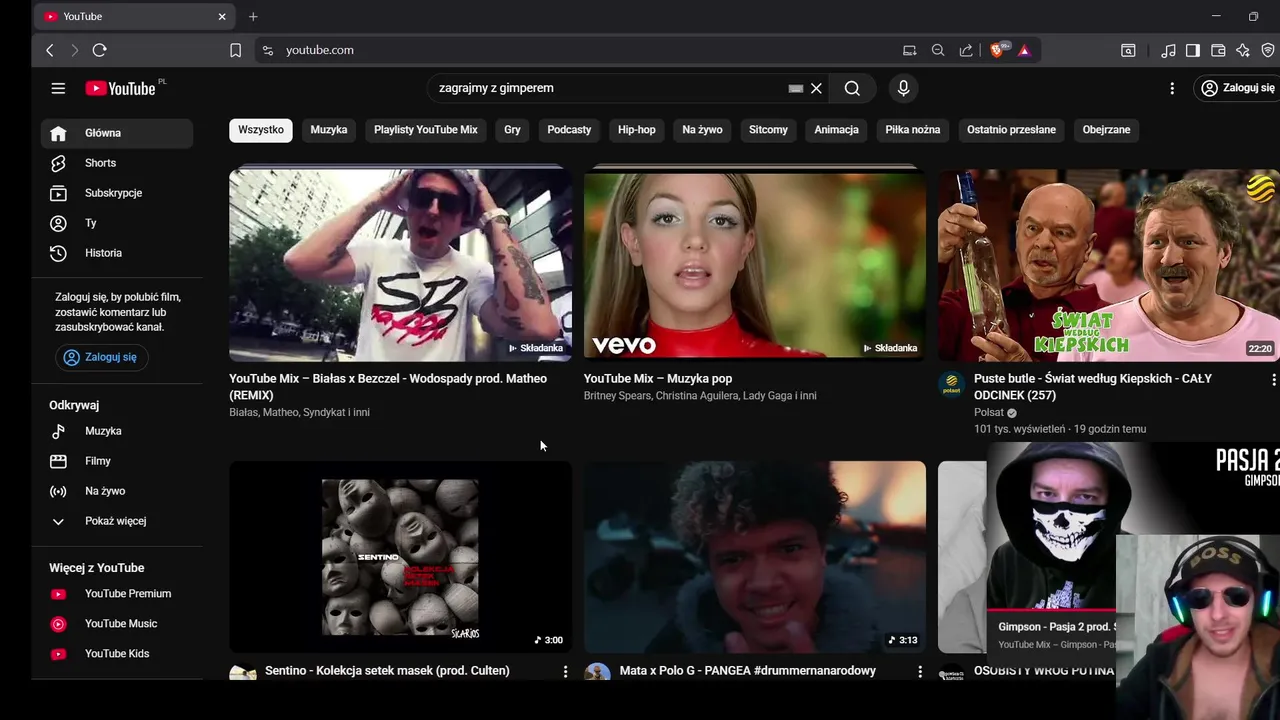Open Shorts in sidebar
This screenshot has width=1280, height=720.
(x=117, y=163)
